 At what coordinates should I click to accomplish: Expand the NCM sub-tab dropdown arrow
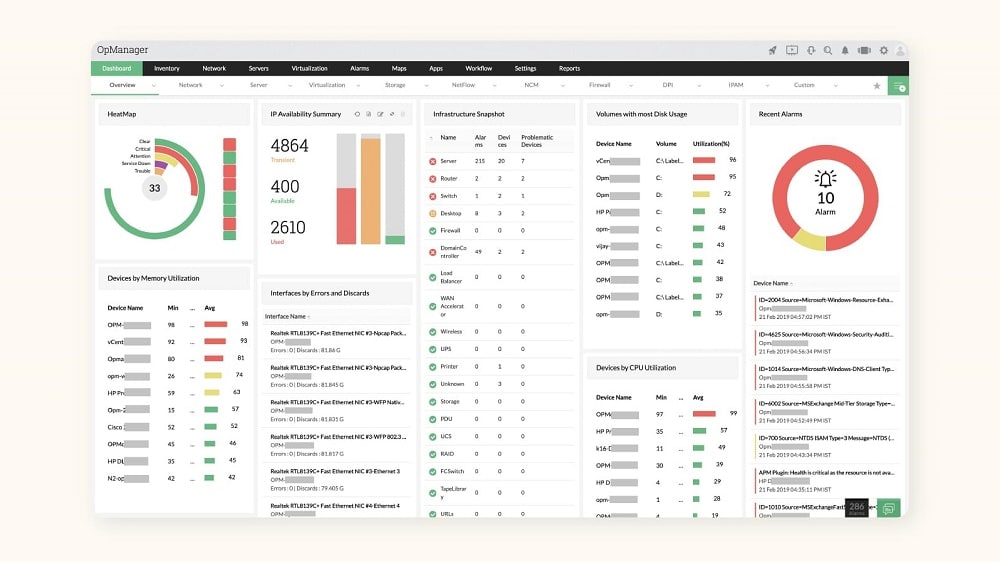[x=562, y=85]
